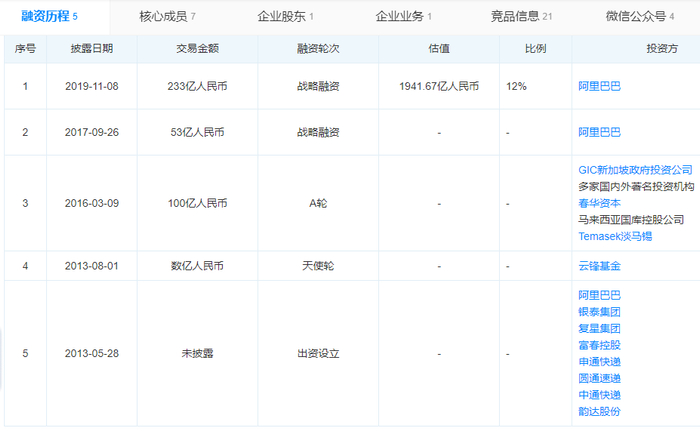Viewport: 700px width, 431px height.
Task: Click the 比例 column header
Action: pos(535,49)
